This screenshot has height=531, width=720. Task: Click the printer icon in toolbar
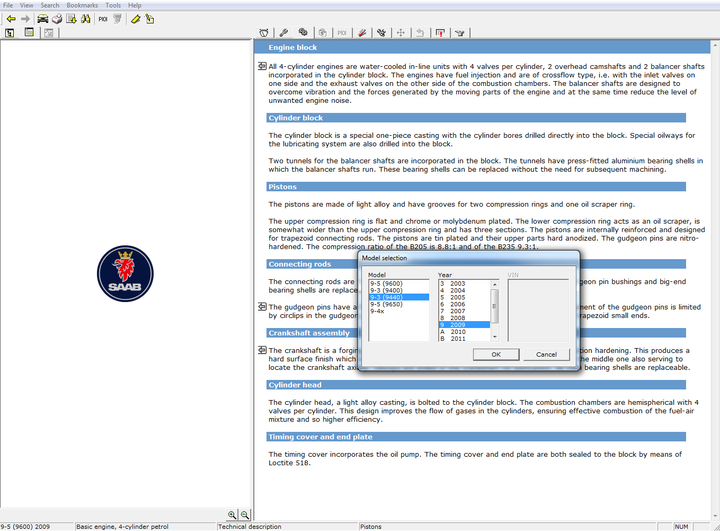pos(57,19)
